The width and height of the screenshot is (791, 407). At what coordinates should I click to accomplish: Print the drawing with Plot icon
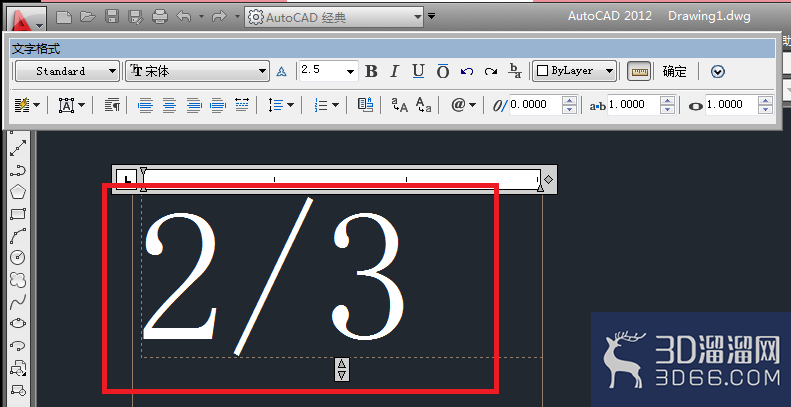point(160,17)
